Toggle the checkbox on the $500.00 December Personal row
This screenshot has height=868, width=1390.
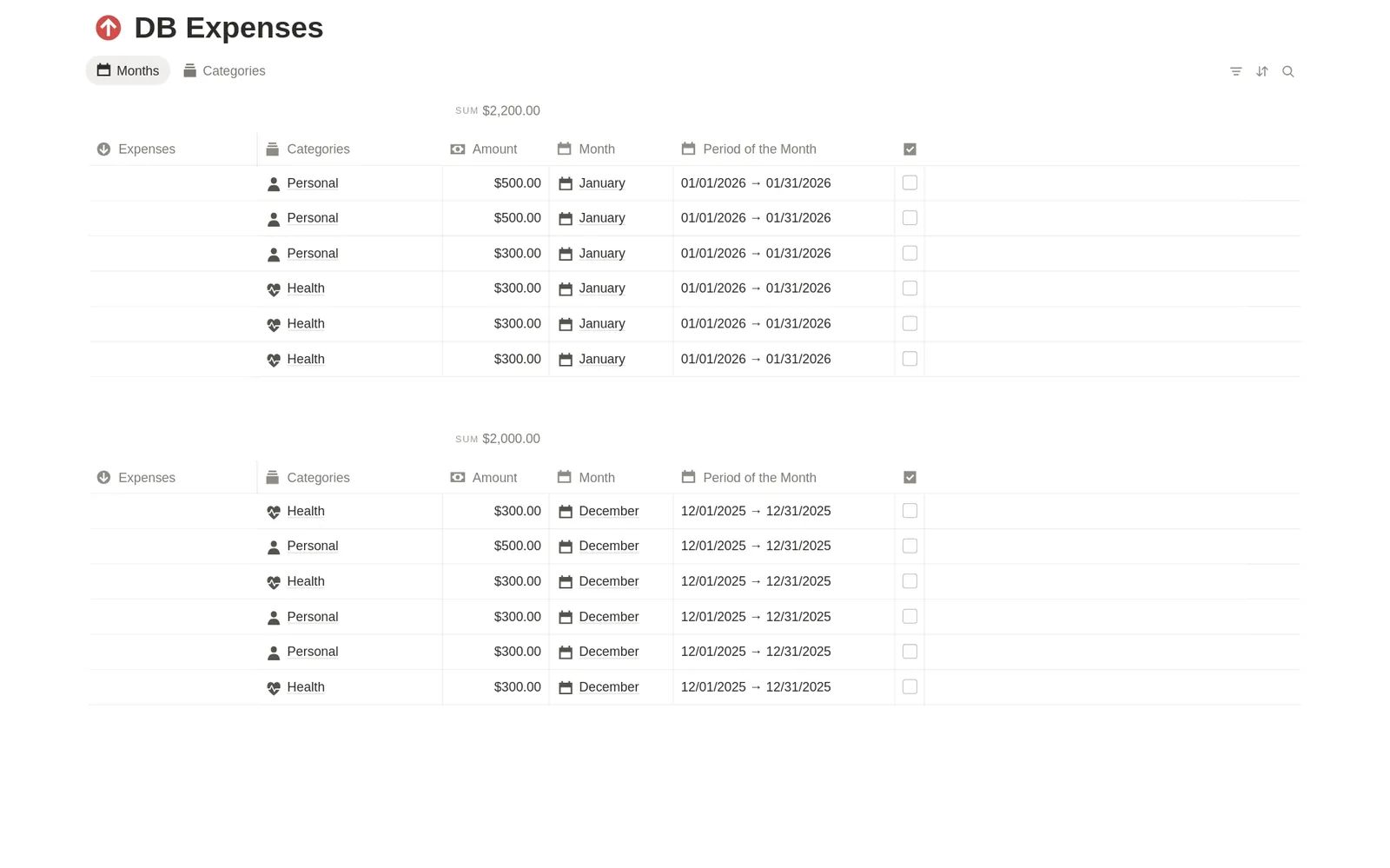(910, 546)
